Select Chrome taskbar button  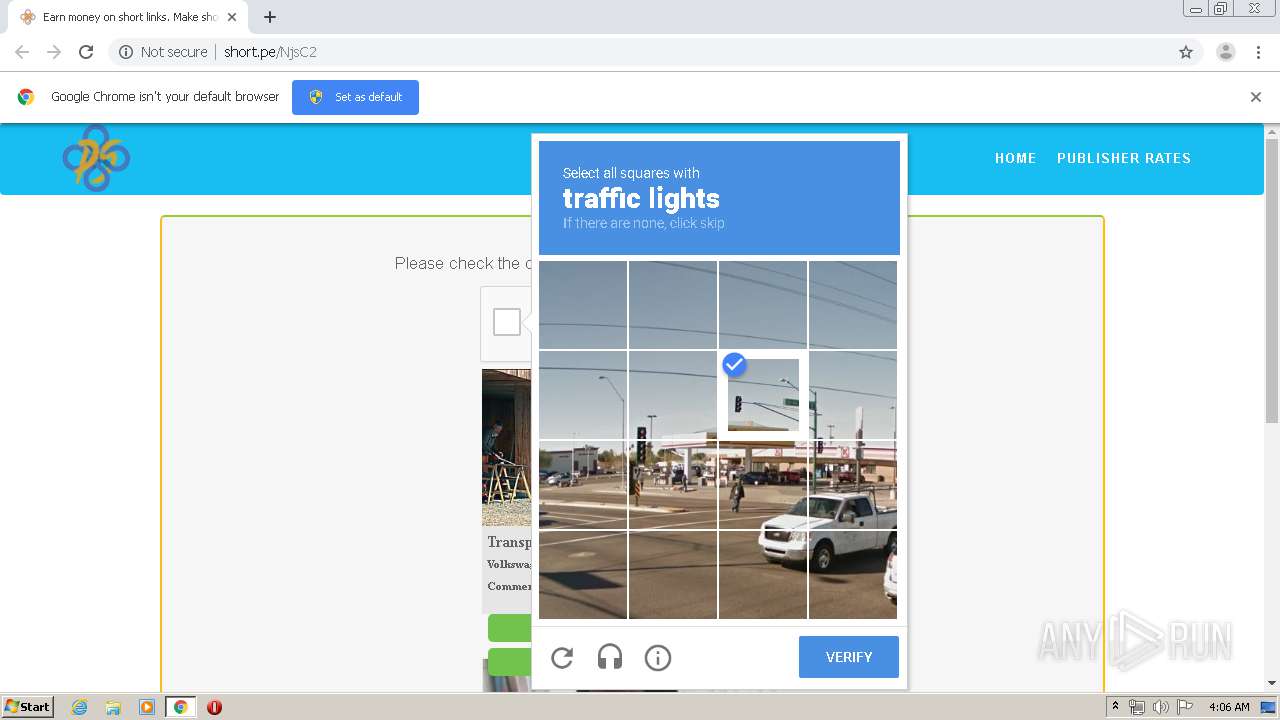(x=180, y=707)
